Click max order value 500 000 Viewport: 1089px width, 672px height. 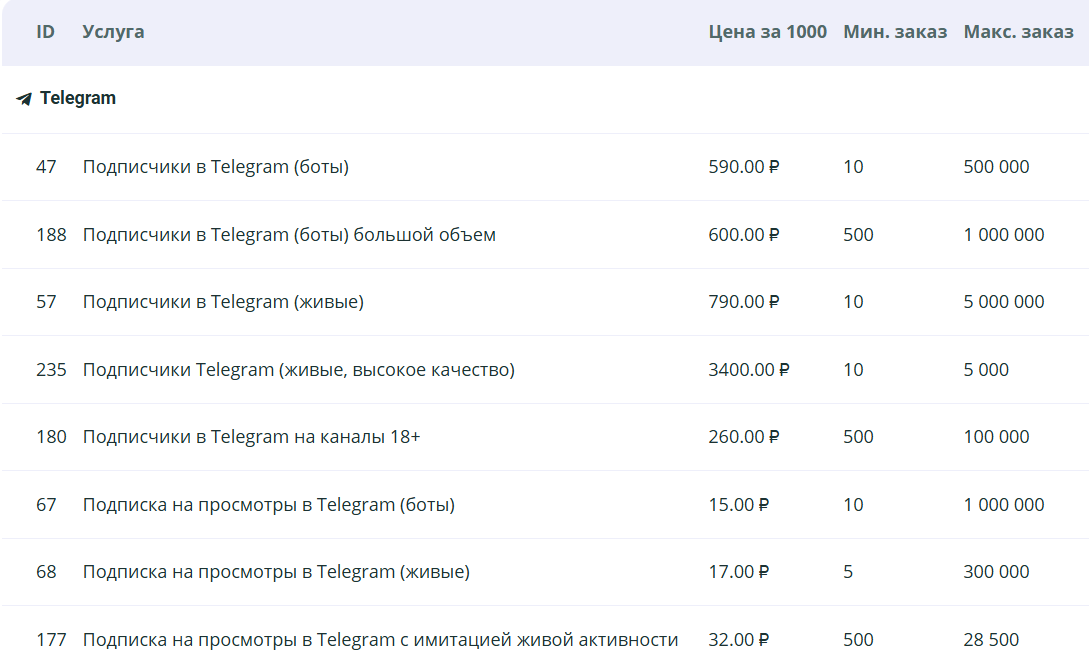[996, 167]
